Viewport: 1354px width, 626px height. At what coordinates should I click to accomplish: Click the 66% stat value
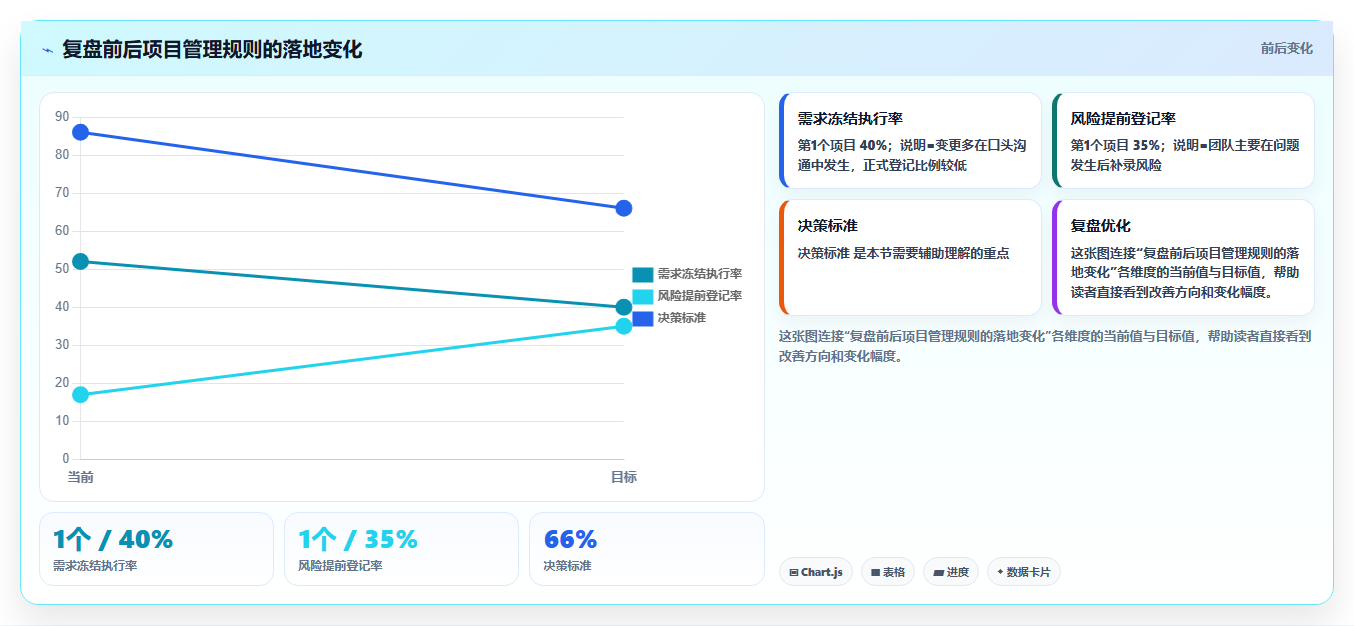click(x=570, y=539)
